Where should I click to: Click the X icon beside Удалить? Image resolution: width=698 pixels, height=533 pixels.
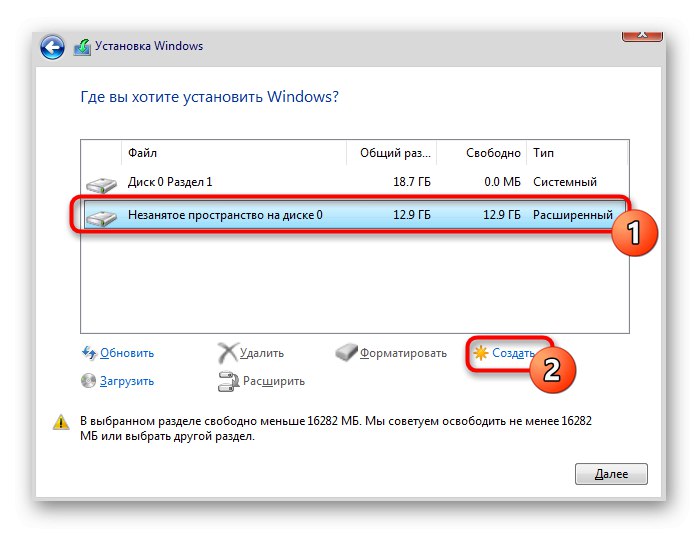[x=227, y=353]
